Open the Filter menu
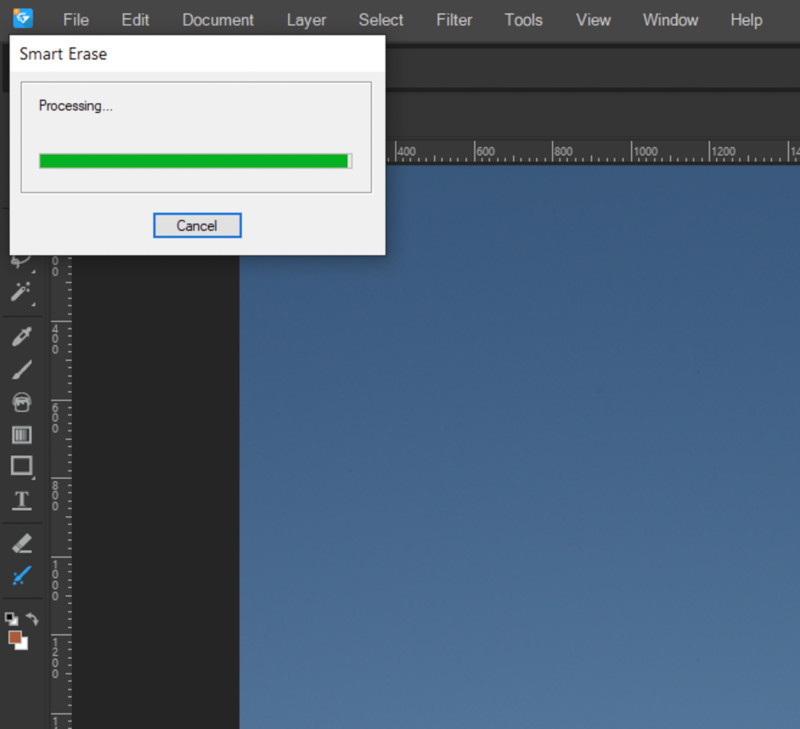 454,20
